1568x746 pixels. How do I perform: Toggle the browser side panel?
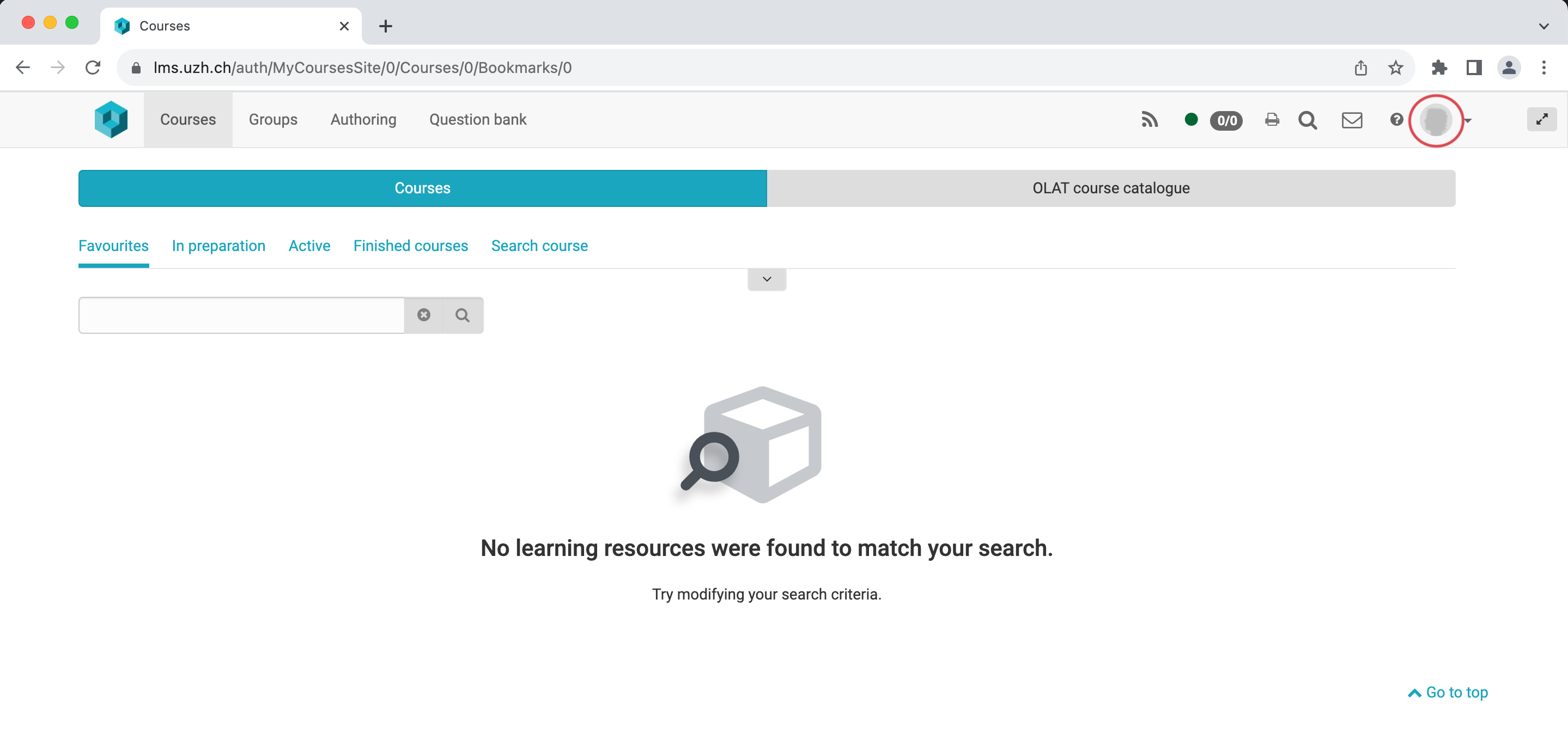(1474, 68)
